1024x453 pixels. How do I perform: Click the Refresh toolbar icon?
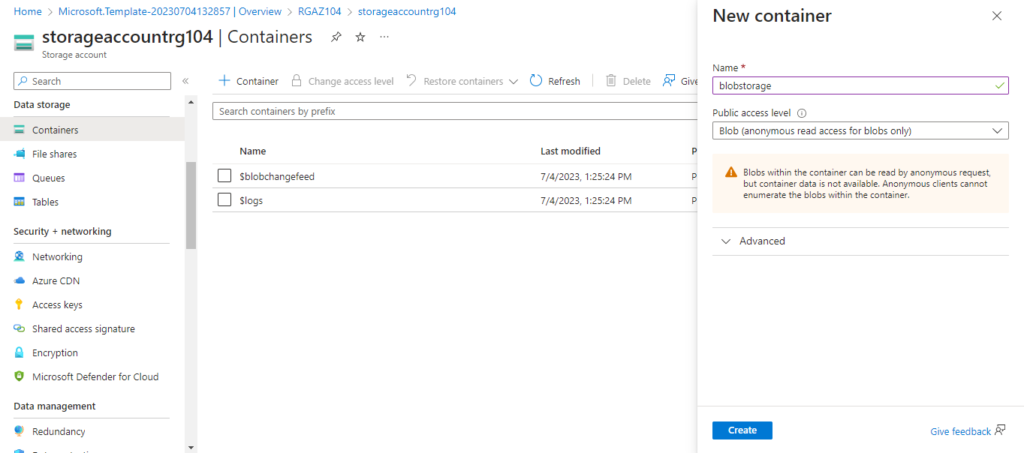click(x=536, y=80)
